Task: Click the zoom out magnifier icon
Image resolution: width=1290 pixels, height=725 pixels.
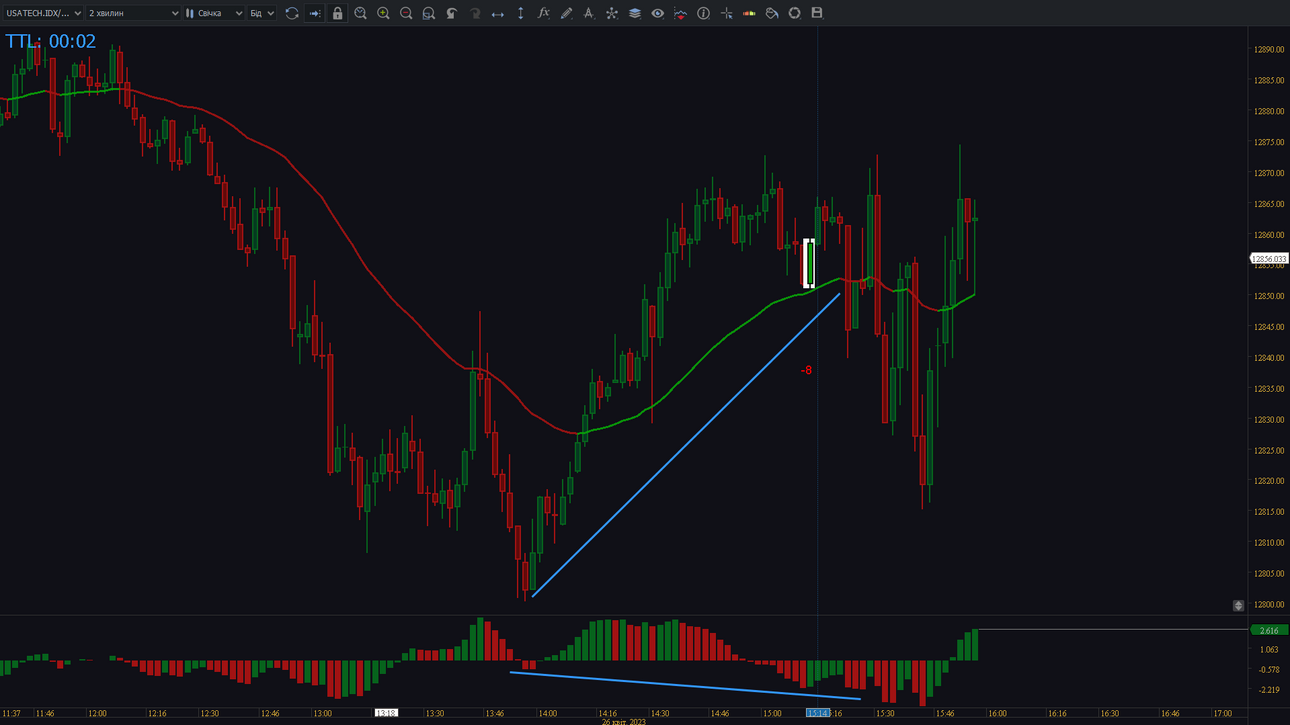Action: point(406,13)
